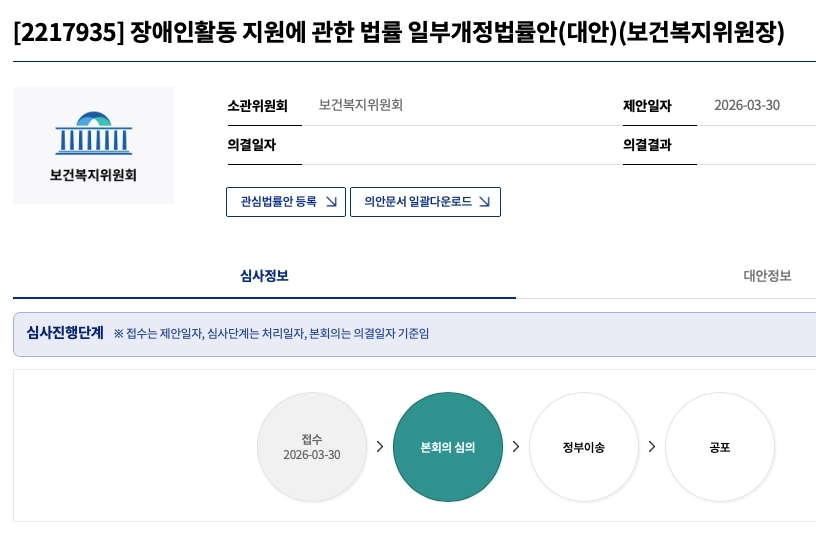816x536 pixels.
Task: Register bill with 관심법률안 등록 button
Action: tap(286, 202)
